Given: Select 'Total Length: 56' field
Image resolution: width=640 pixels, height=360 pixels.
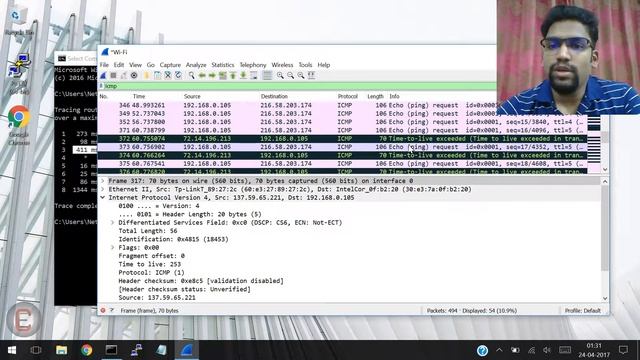Looking at the screenshot, I should click(x=148, y=231).
